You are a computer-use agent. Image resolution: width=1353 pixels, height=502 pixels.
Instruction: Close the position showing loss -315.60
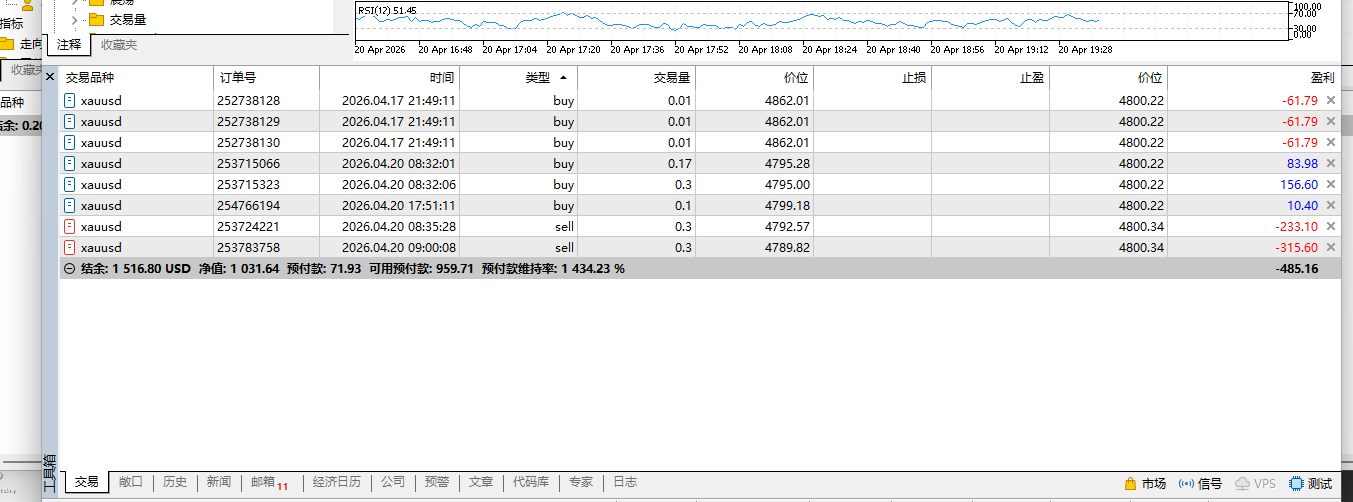point(1330,247)
